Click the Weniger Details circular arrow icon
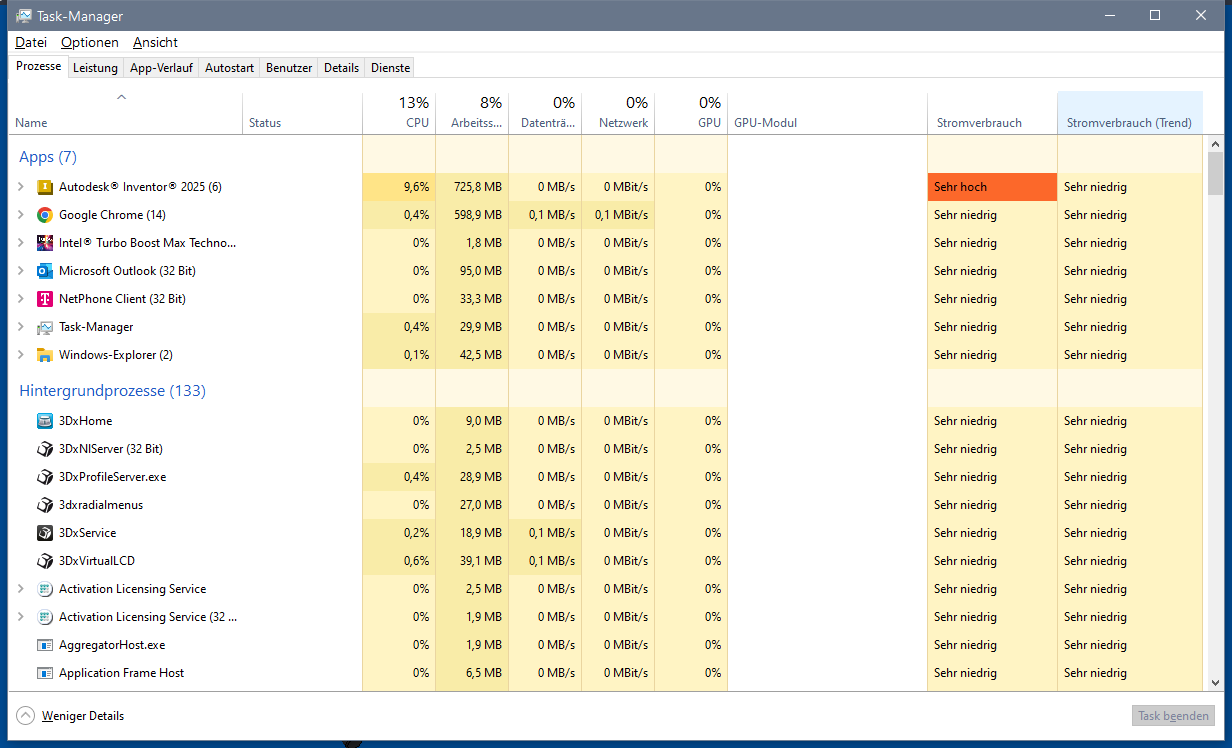 [x=25, y=716]
